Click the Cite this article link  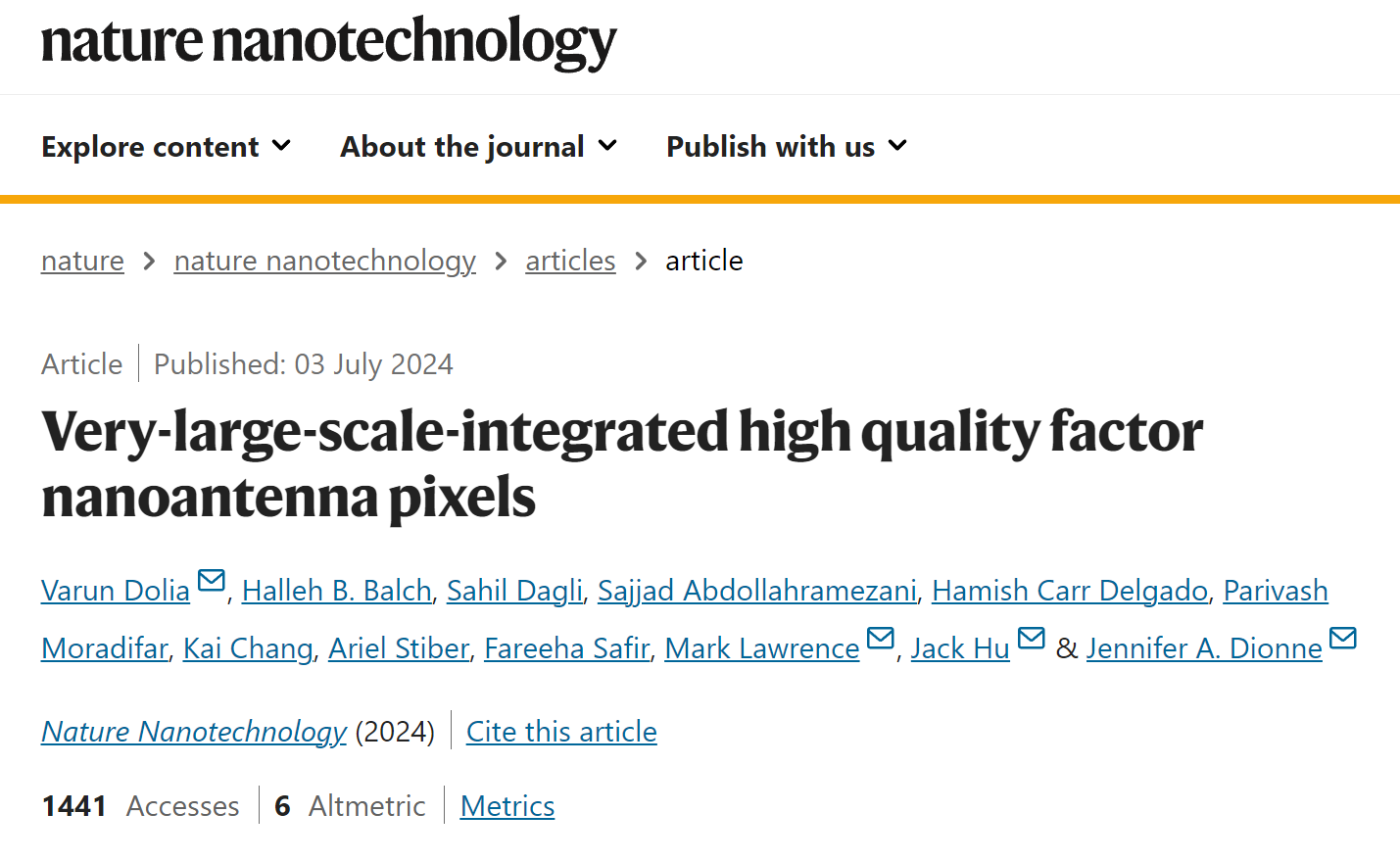(x=561, y=732)
